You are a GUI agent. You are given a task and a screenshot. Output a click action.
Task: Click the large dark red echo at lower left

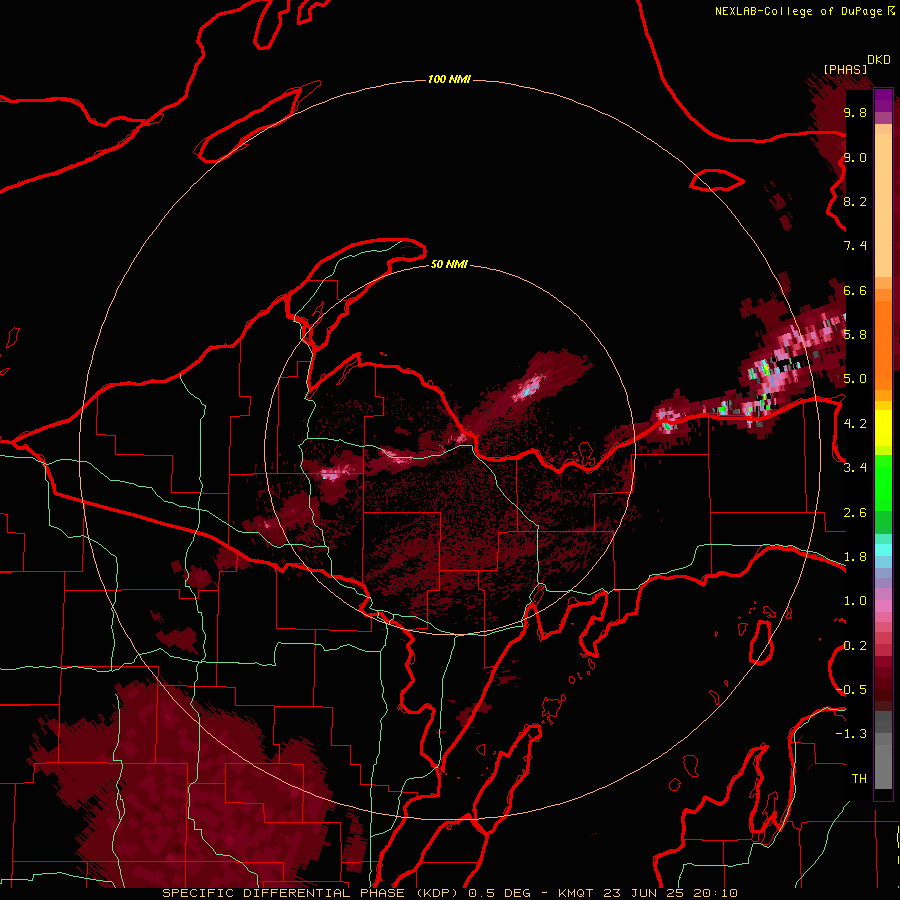pos(189,792)
